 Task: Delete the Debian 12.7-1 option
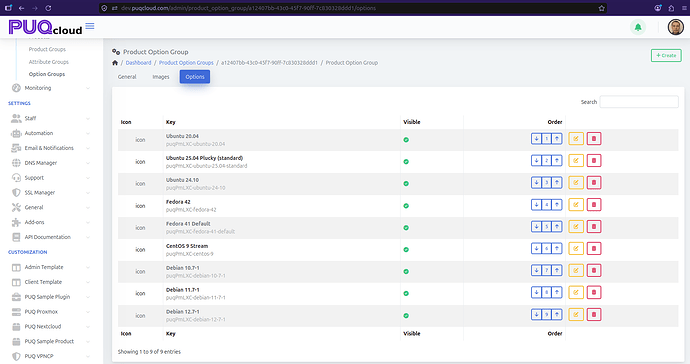pyautogui.click(x=594, y=314)
